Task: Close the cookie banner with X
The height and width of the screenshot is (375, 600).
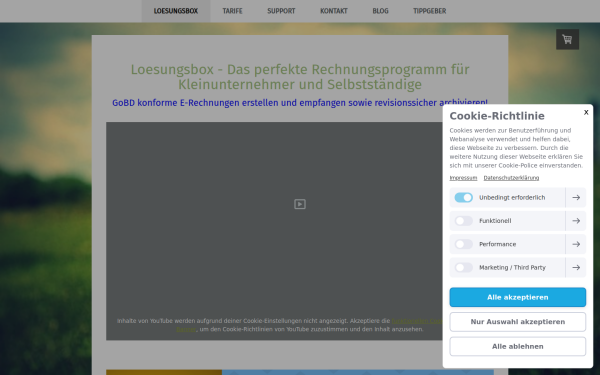Action: coord(586,112)
